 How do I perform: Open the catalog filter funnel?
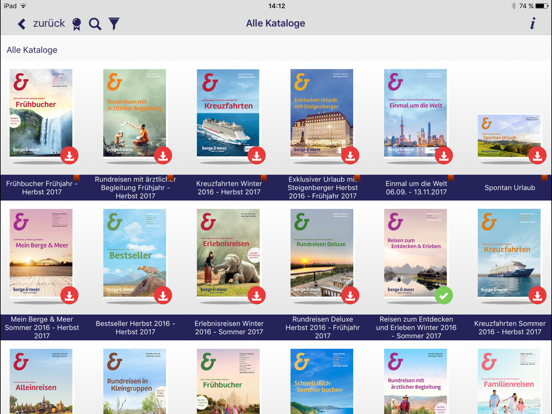[x=114, y=24]
